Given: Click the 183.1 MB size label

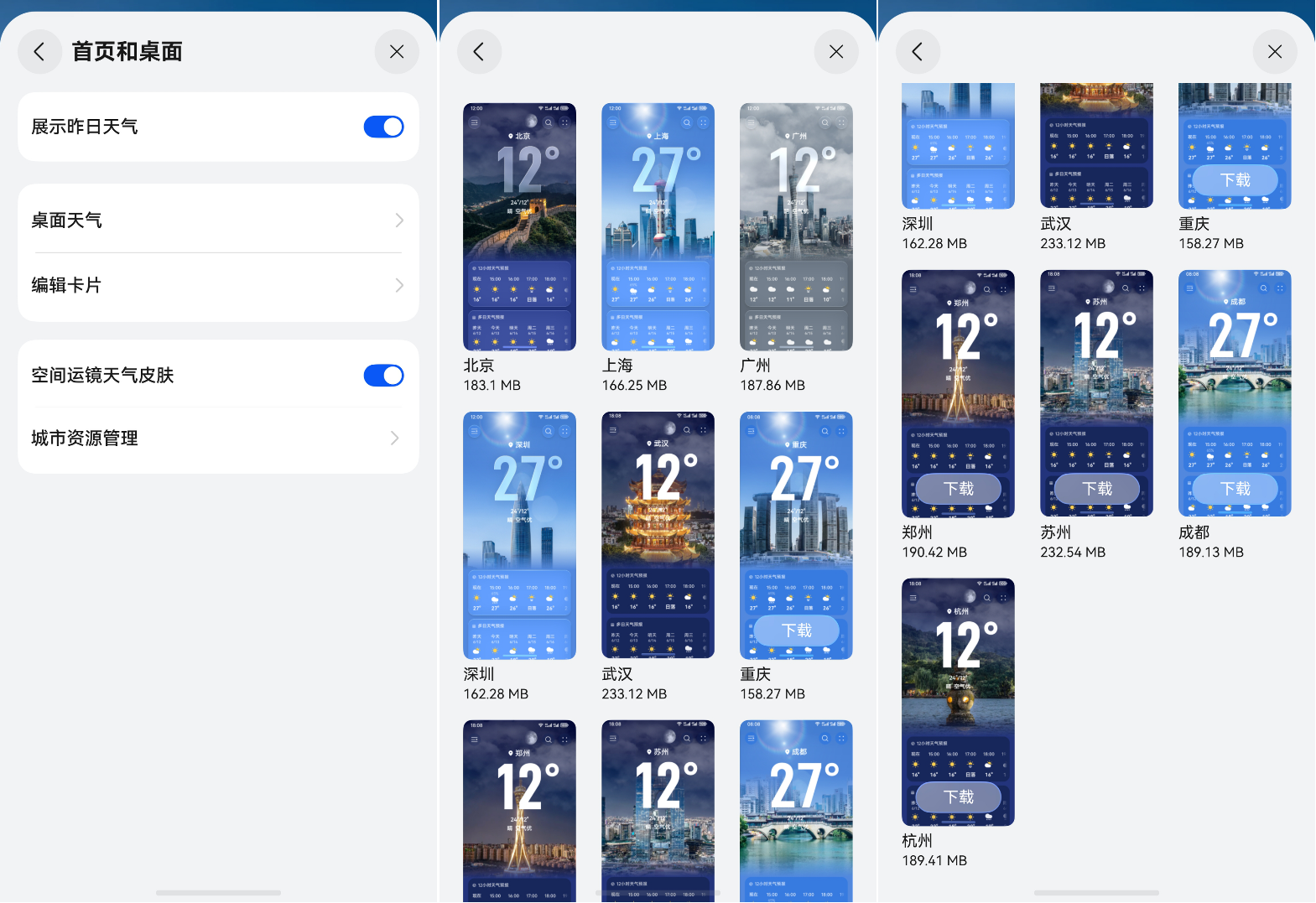Looking at the screenshot, I should 492,386.
